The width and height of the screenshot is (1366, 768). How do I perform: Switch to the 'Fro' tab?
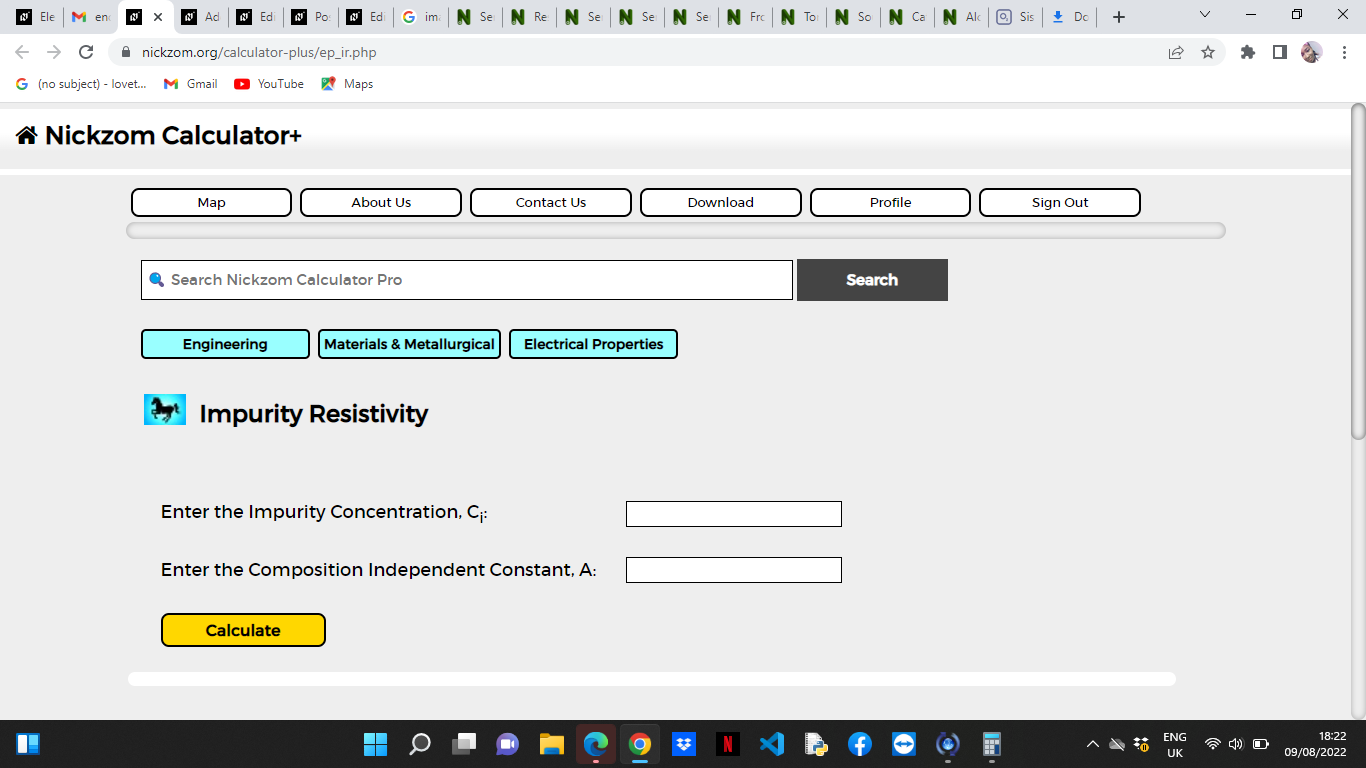747,17
